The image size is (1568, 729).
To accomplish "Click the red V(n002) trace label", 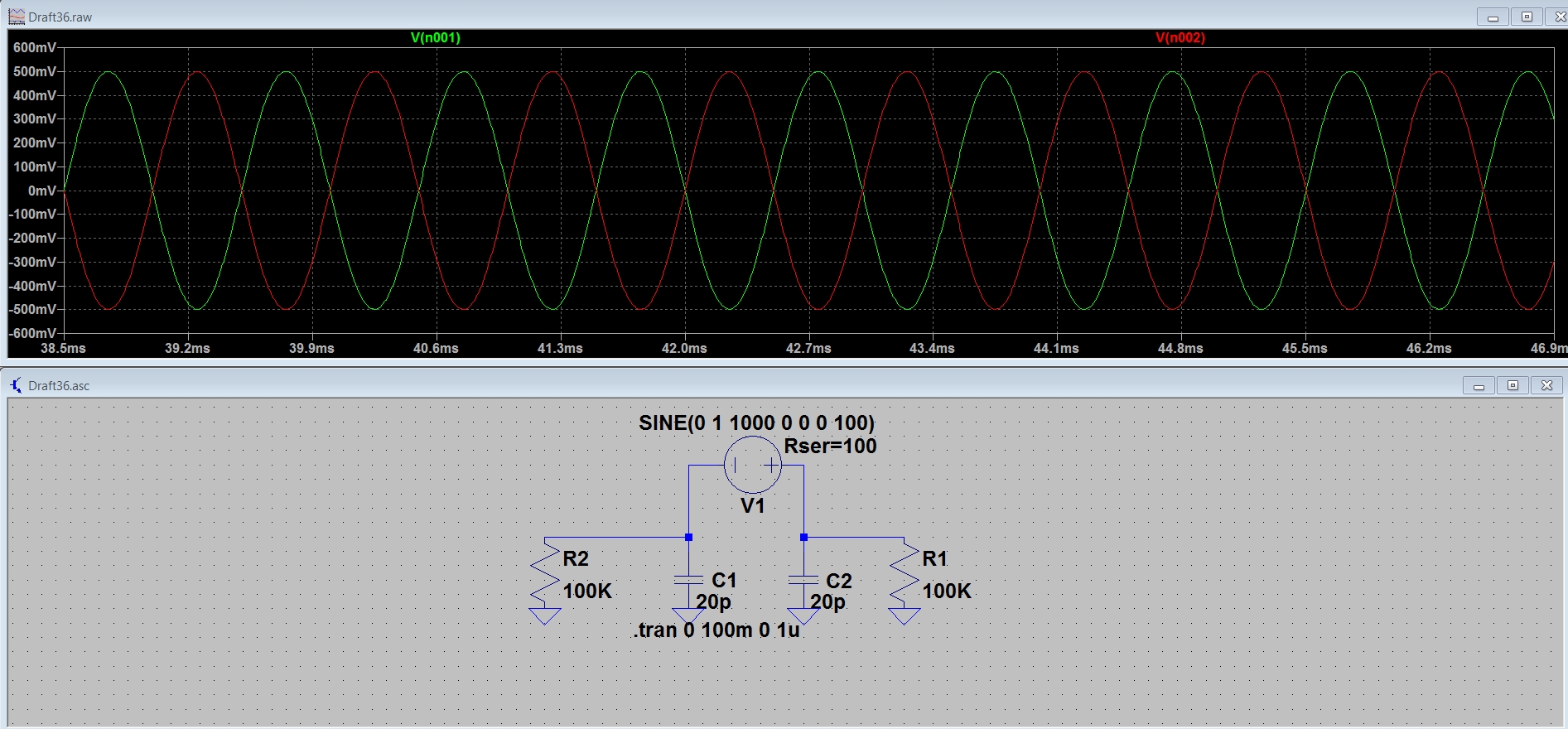I will [1180, 37].
